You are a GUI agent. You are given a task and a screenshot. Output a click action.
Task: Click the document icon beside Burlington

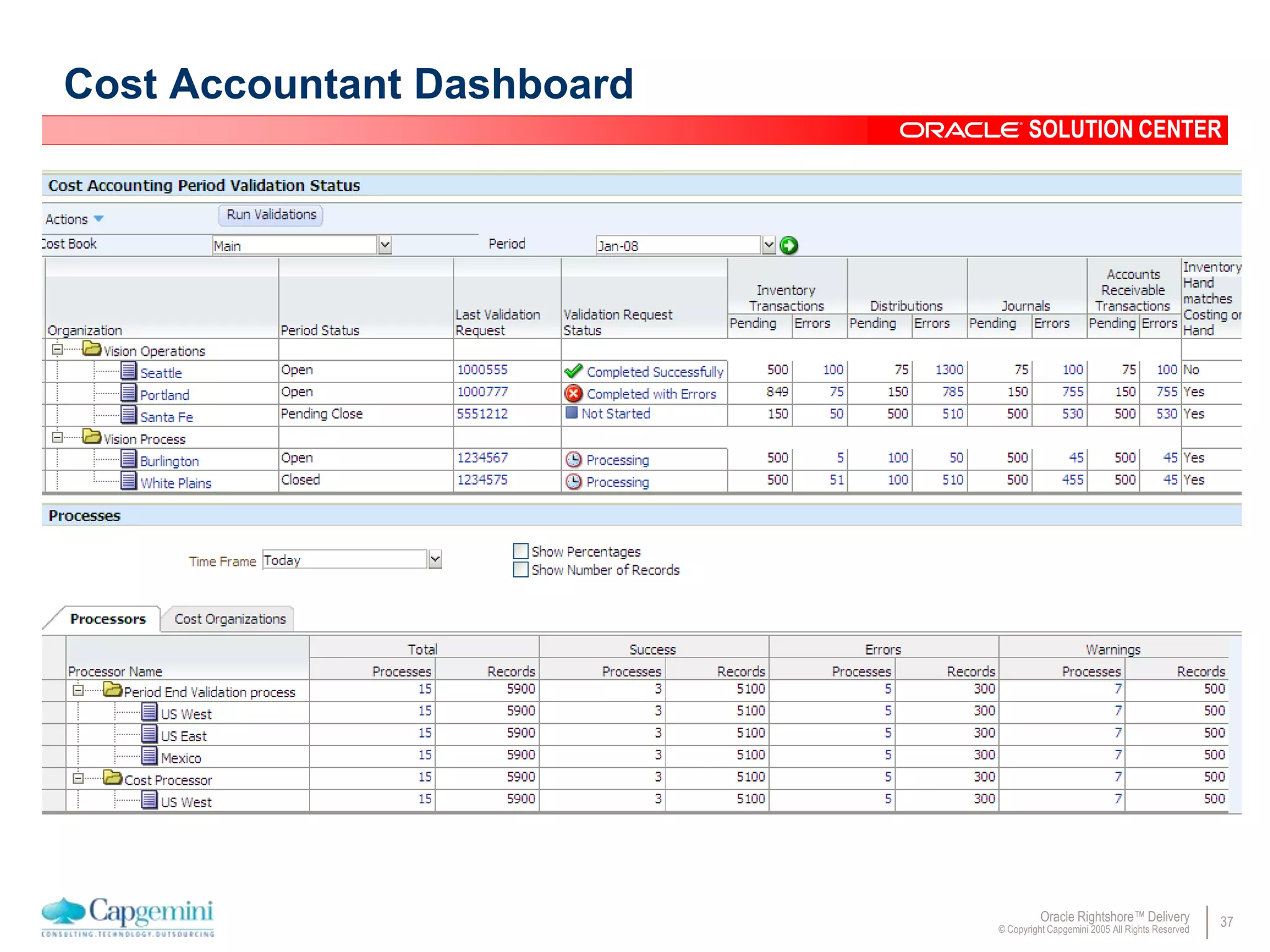click(x=128, y=459)
